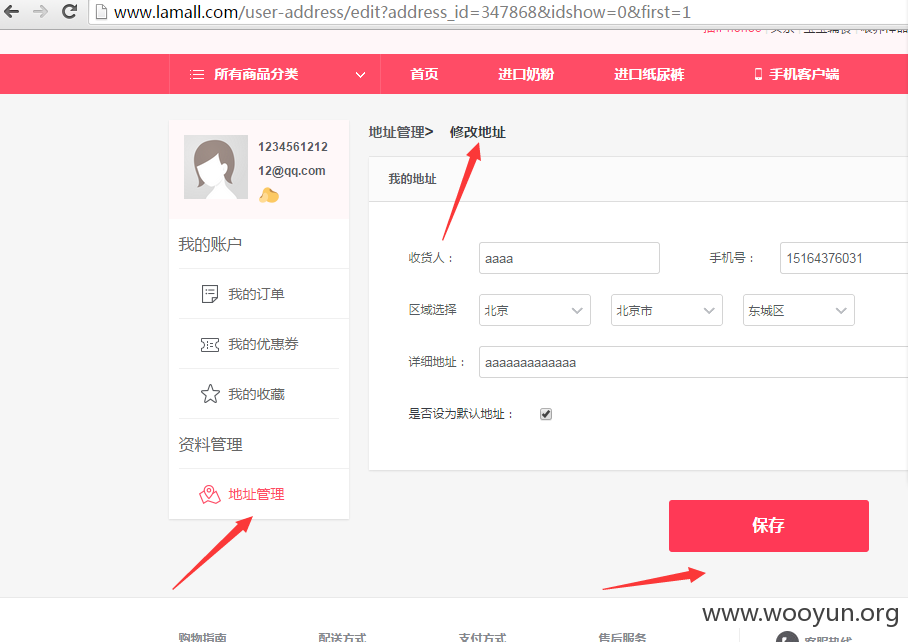Image resolution: width=908 pixels, height=642 pixels.
Task: Click the 保存 save button
Action: point(768,526)
